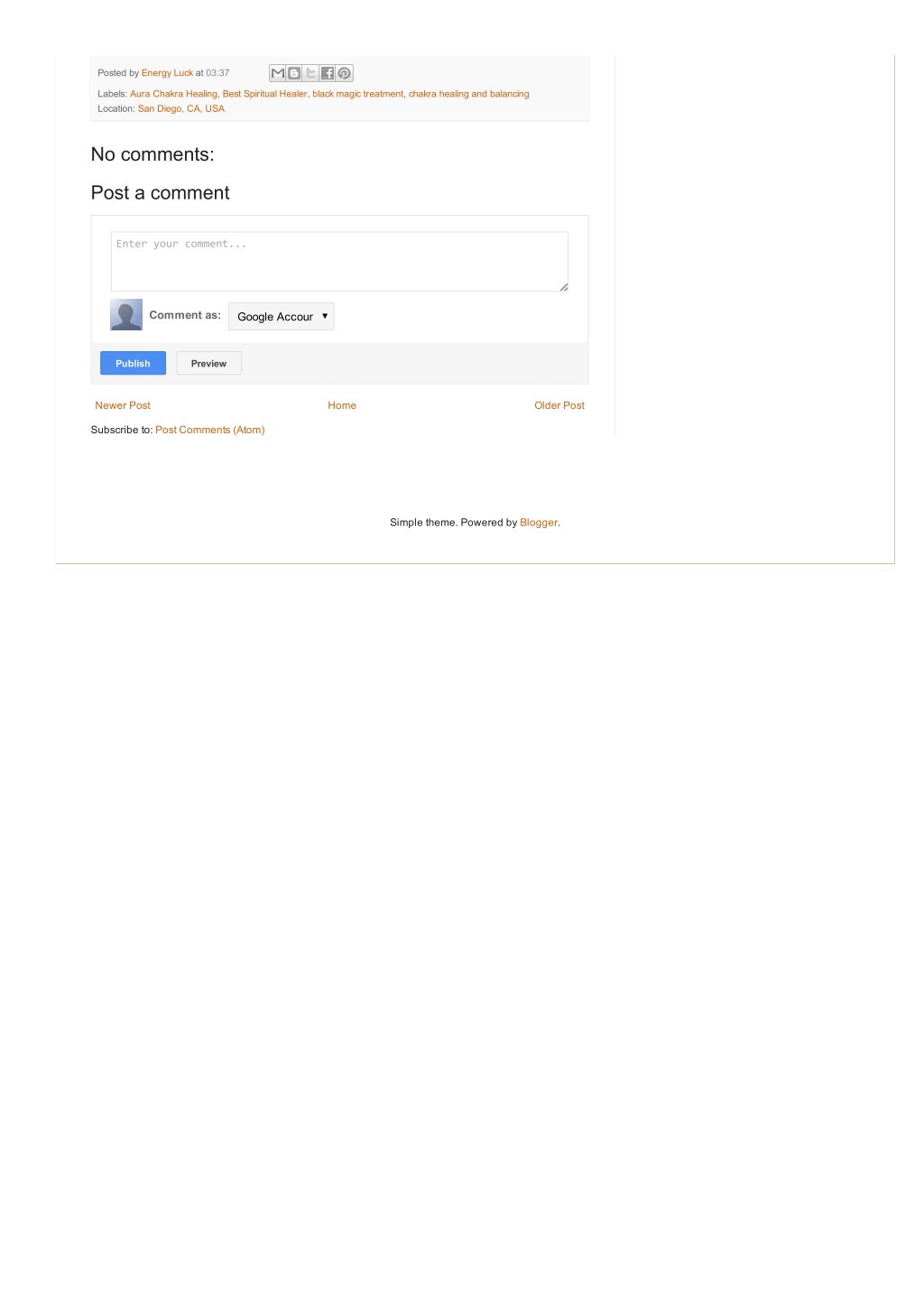This screenshot has width=924, height=1308.
Task: Open the Blogger link in footer
Action: [539, 523]
